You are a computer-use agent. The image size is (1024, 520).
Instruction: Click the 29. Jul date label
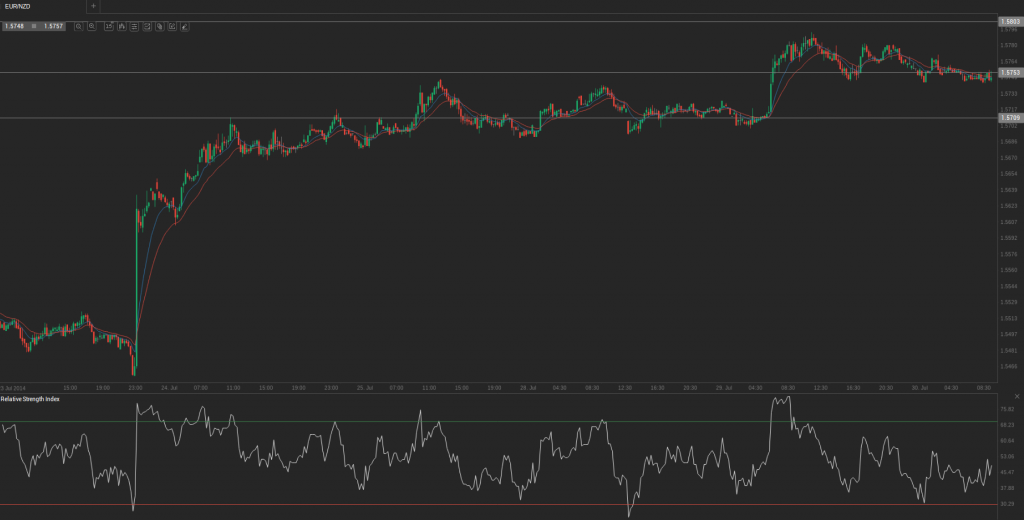click(x=724, y=387)
